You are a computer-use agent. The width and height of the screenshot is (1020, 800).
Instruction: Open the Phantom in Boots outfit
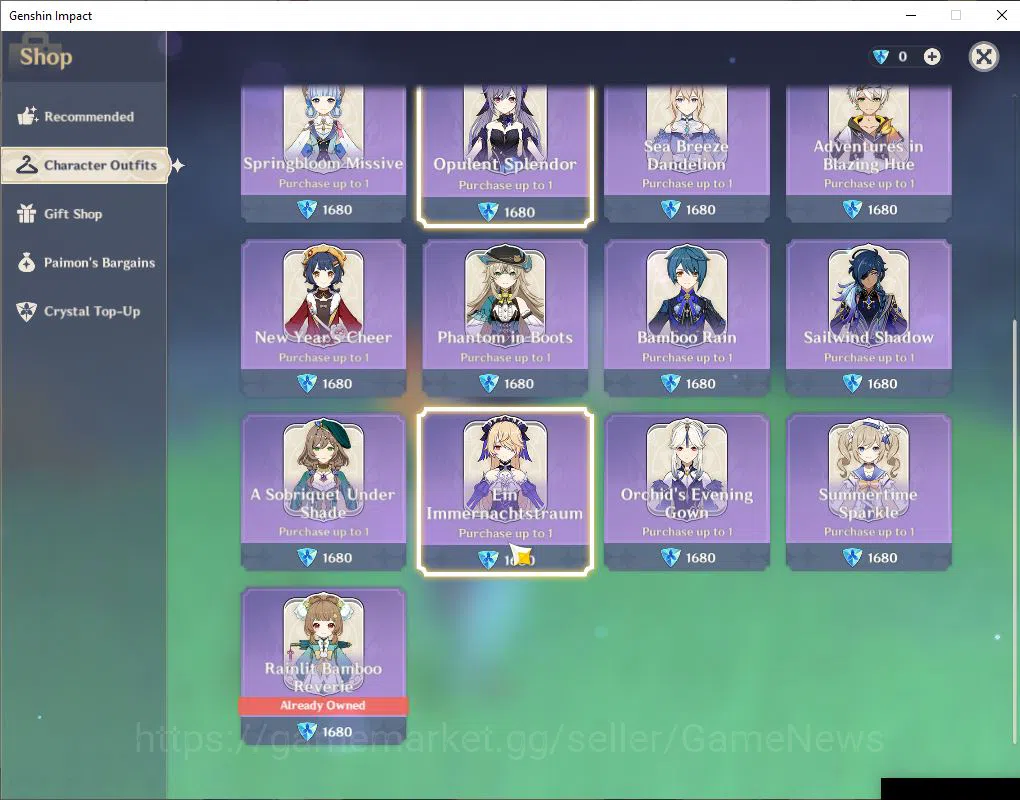point(505,318)
